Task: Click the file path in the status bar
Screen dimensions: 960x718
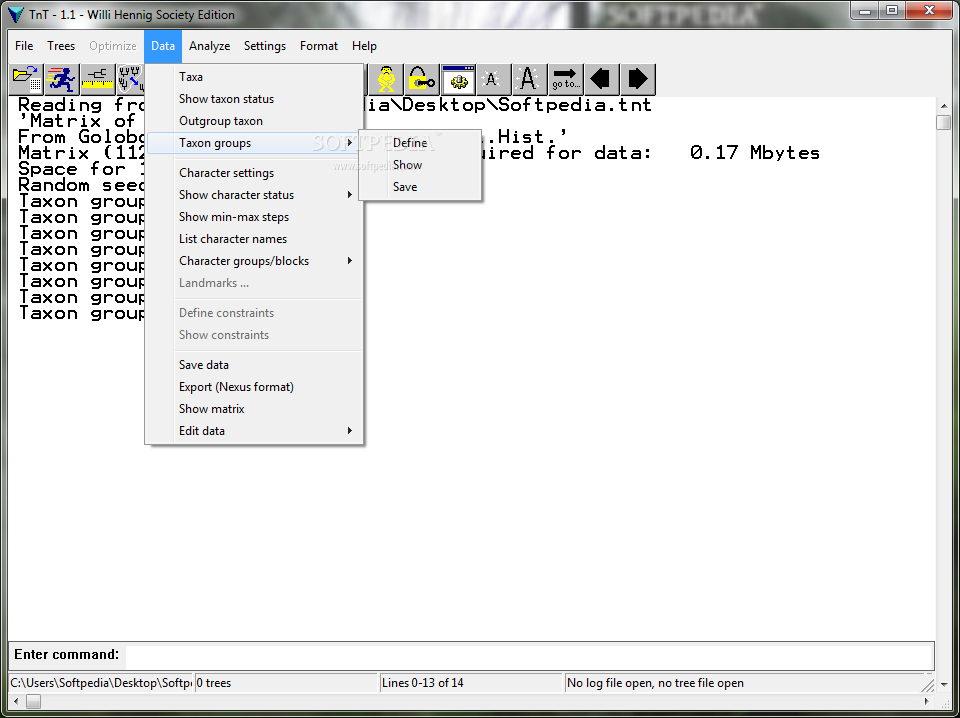Action: (100, 683)
